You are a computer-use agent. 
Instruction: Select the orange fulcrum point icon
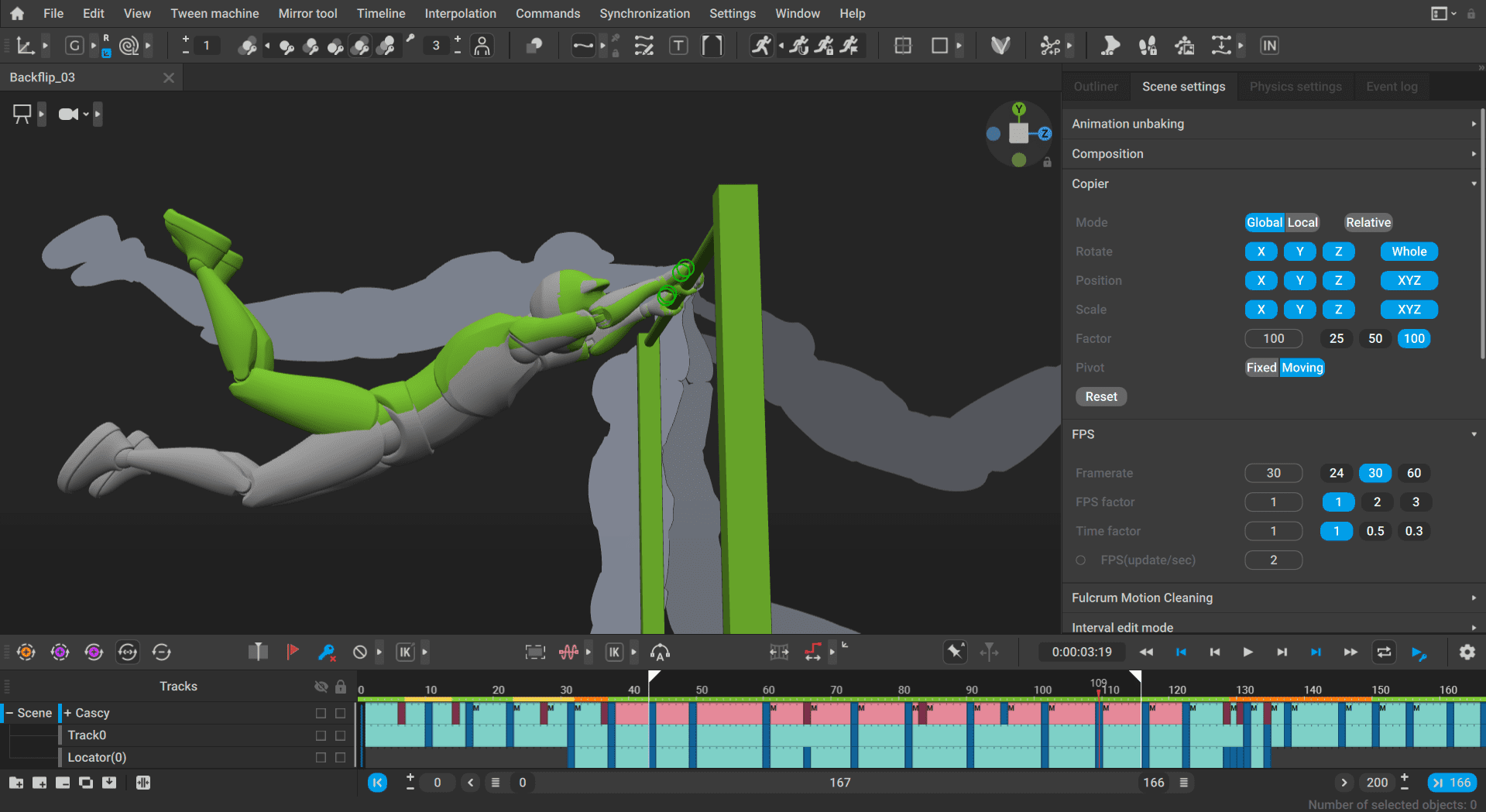26,652
